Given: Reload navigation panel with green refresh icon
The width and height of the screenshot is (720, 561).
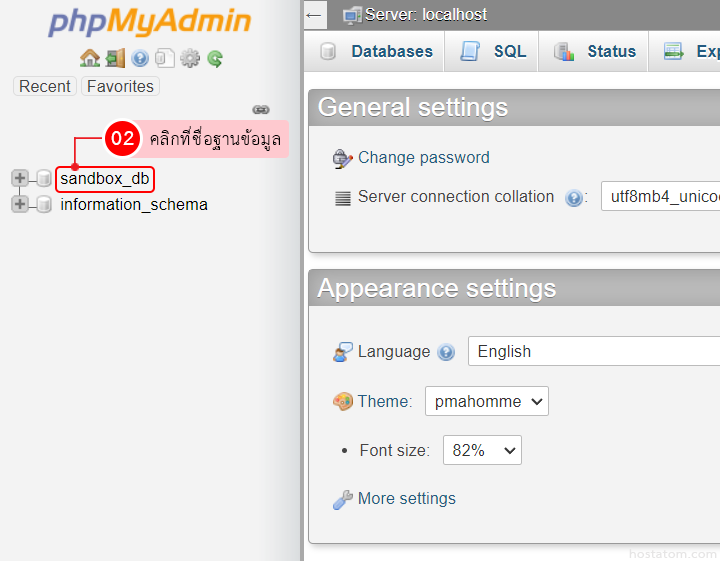Looking at the screenshot, I should coord(215,58).
